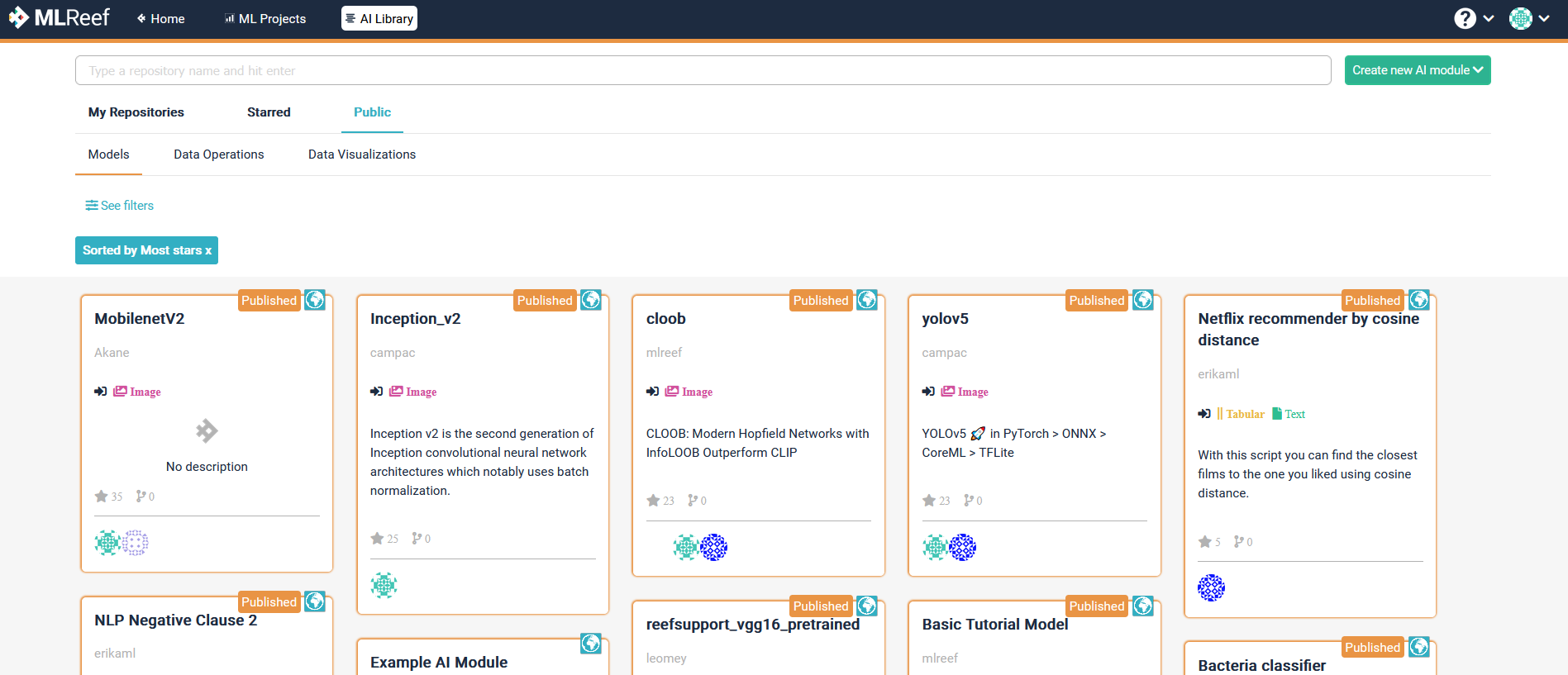Click the mlreef author name on cloob
Screen dimensions: 1568x675
(x=664, y=353)
